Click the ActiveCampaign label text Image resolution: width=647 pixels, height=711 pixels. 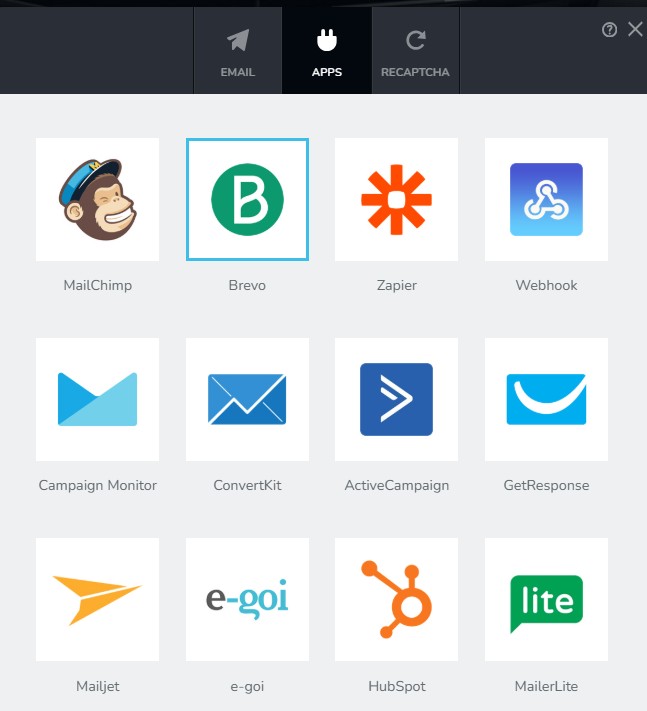click(396, 486)
